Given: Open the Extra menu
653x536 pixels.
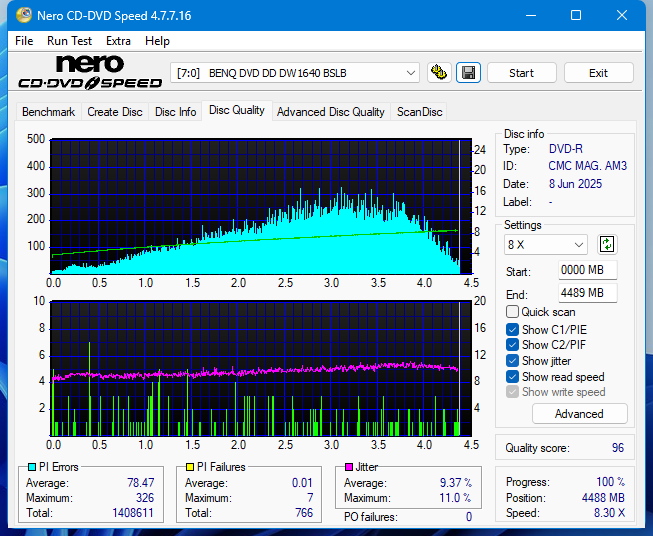Looking at the screenshot, I should pos(118,41).
